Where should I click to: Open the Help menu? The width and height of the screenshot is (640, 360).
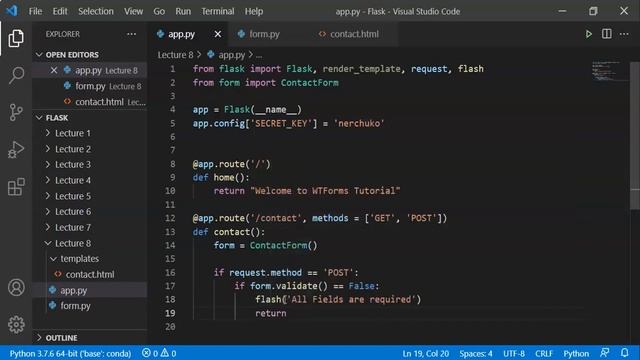pyautogui.click(x=254, y=11)
